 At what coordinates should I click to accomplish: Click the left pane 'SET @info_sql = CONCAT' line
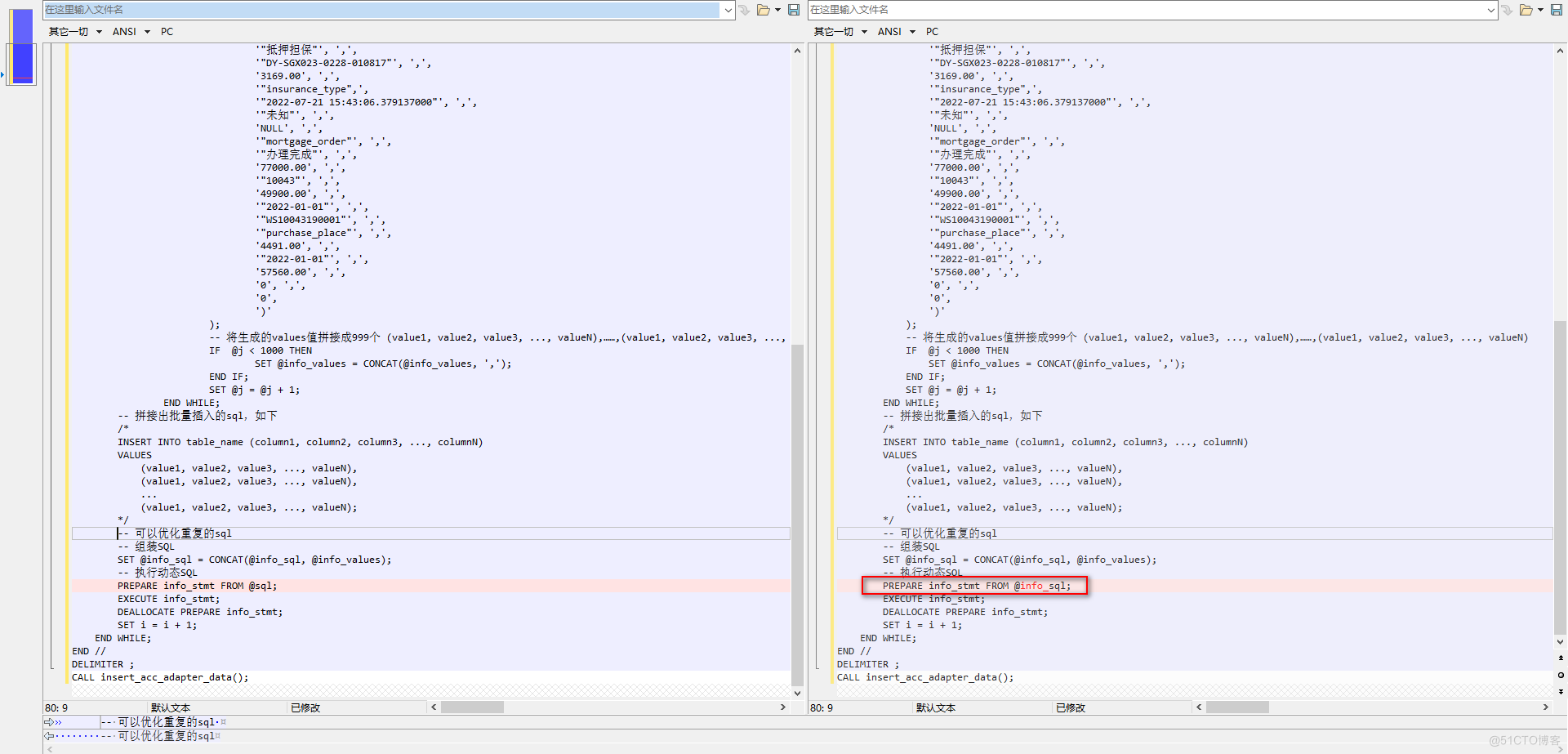click(255, 560)
